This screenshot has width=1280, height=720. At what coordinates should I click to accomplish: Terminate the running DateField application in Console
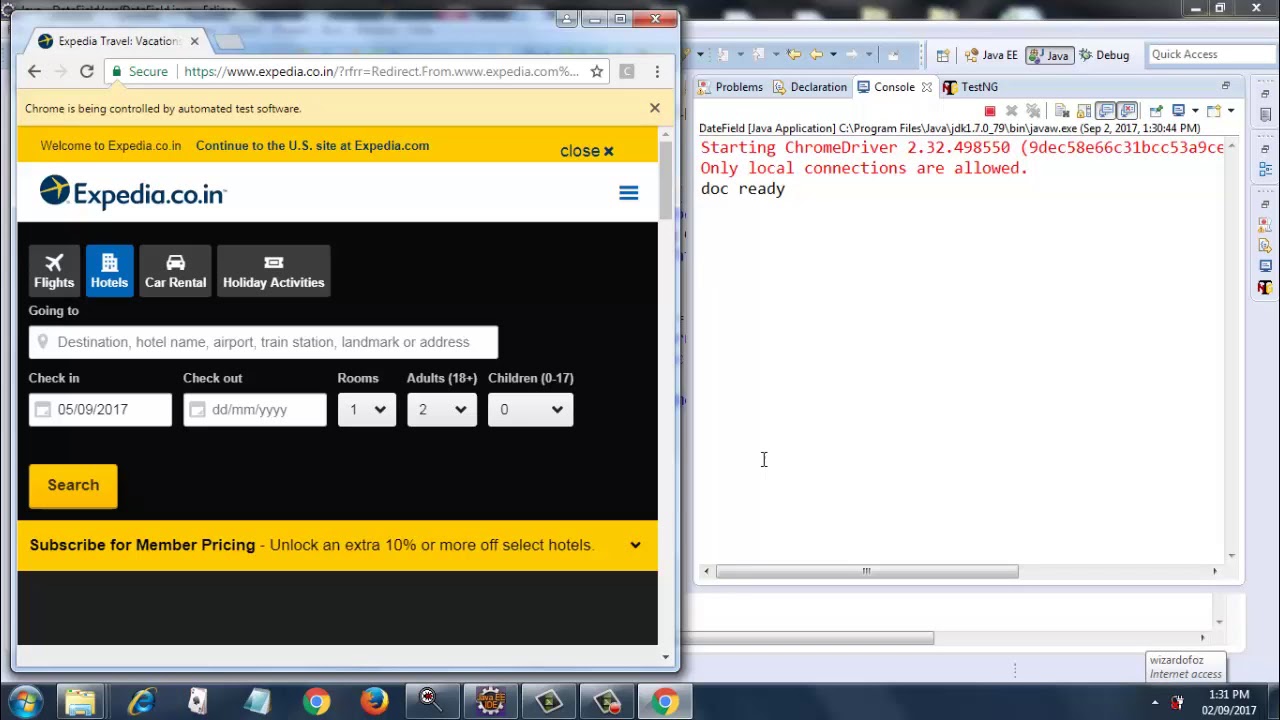click(x=990, y=111)
